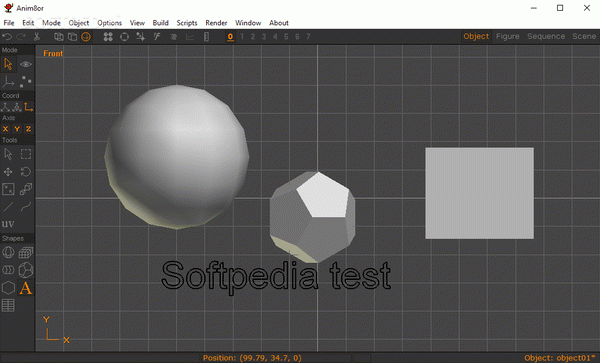
Task: Pick the curved spline tool
Action: pos(26,207)
